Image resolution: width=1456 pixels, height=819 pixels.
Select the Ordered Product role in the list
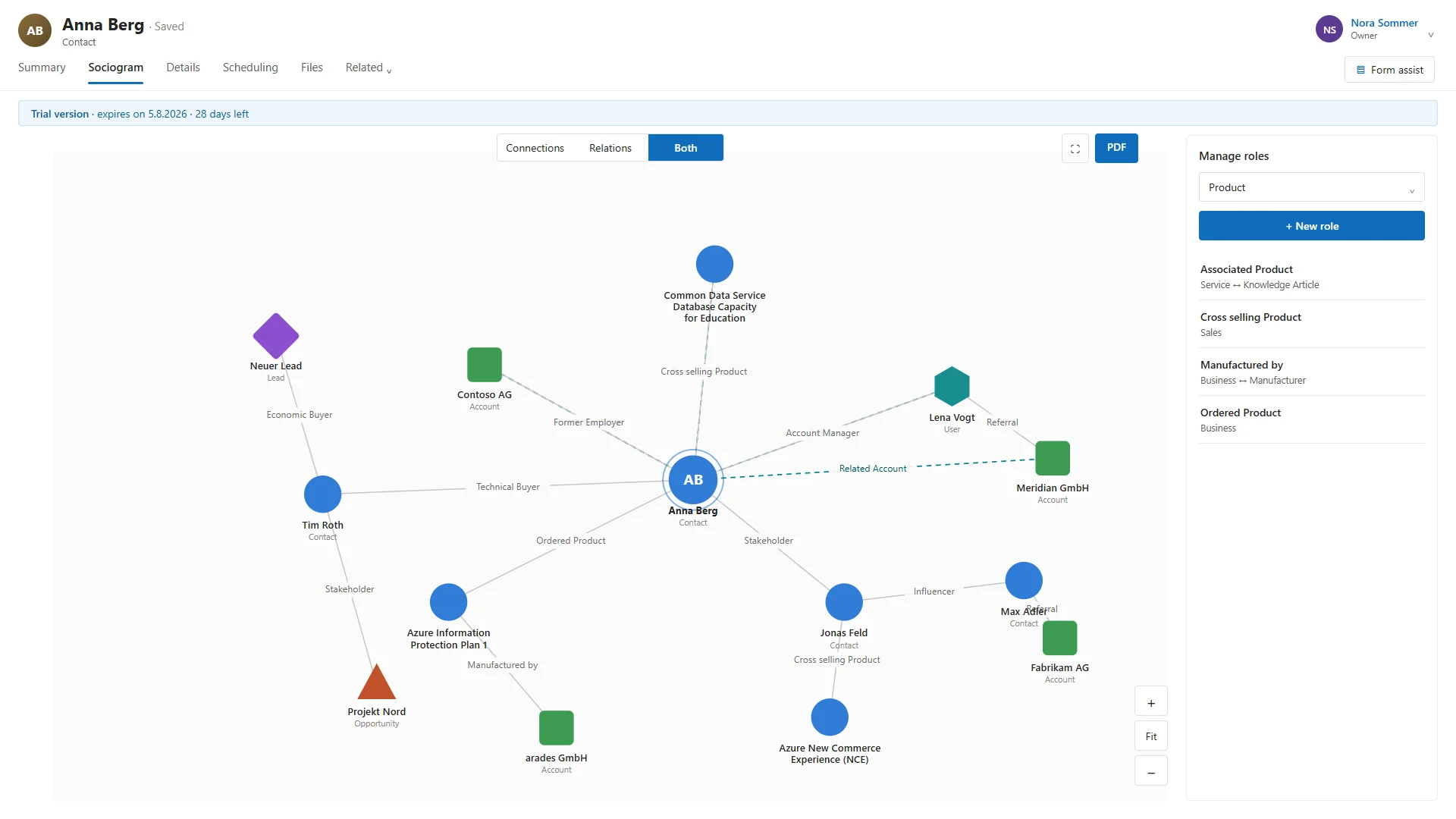(x=1311, y=420)
